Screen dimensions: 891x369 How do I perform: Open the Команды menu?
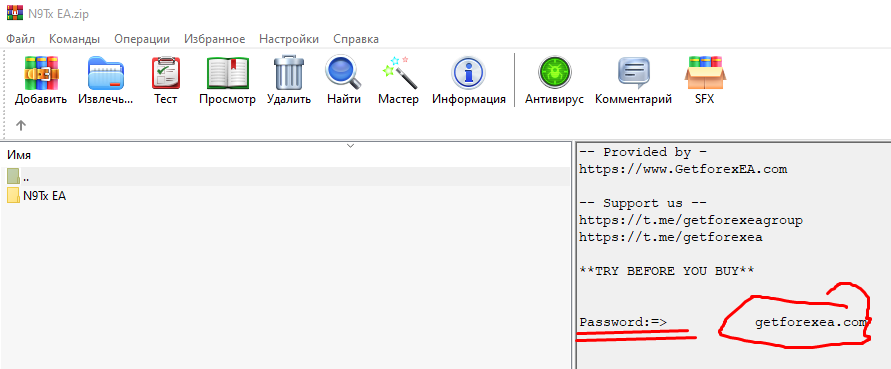click(x=74, y=39)
